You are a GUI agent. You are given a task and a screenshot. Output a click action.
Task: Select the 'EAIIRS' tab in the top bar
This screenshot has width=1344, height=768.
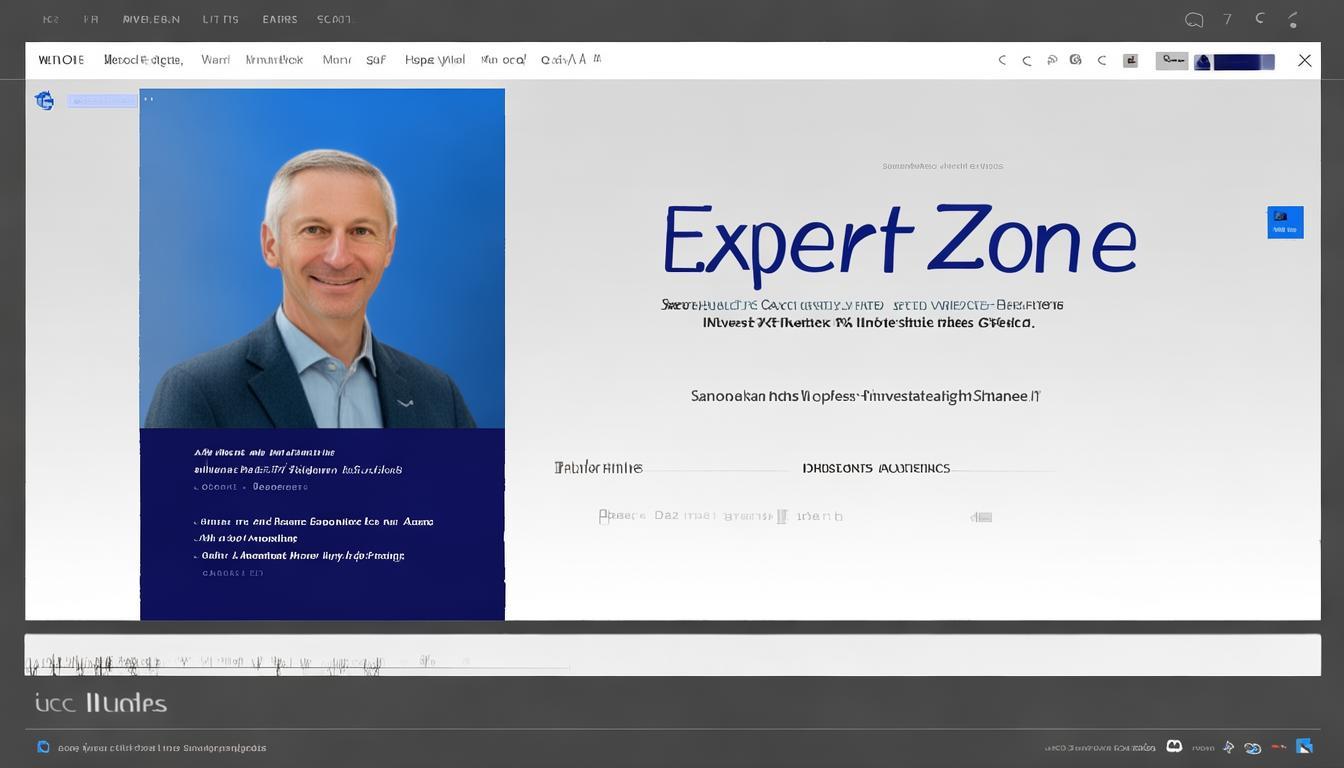click(280, 19)
